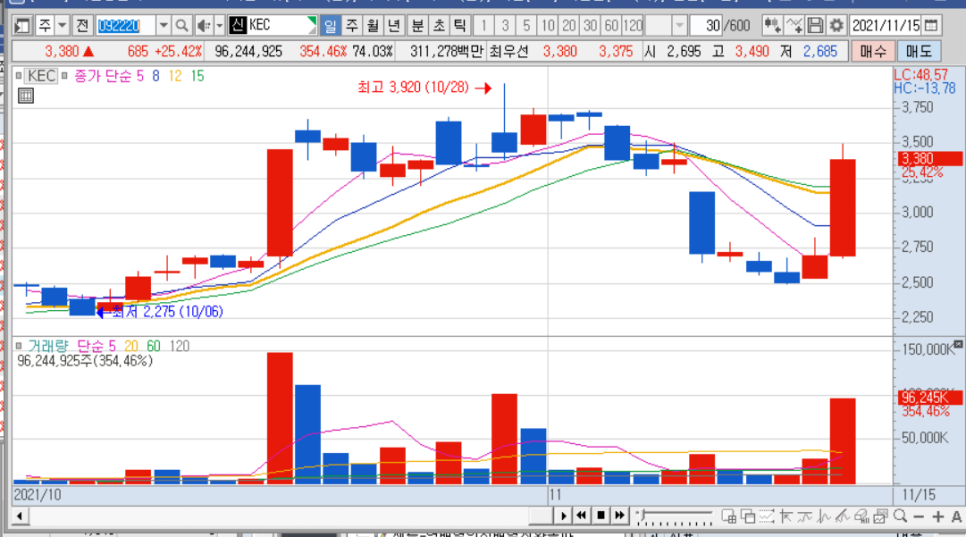This screenshot has height=537, width=966.
Task: Rewind the chart replay
Action: (x=581, y=515)
